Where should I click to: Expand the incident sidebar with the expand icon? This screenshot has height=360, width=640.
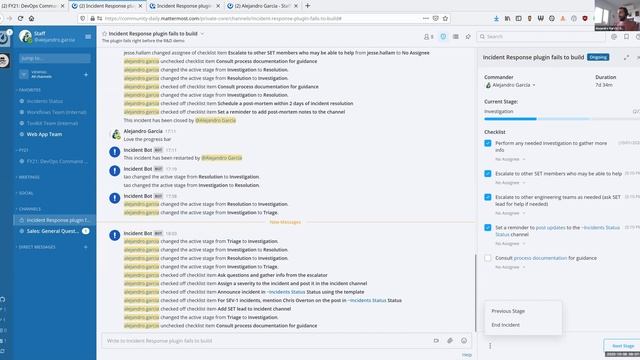tap(626, 58)
